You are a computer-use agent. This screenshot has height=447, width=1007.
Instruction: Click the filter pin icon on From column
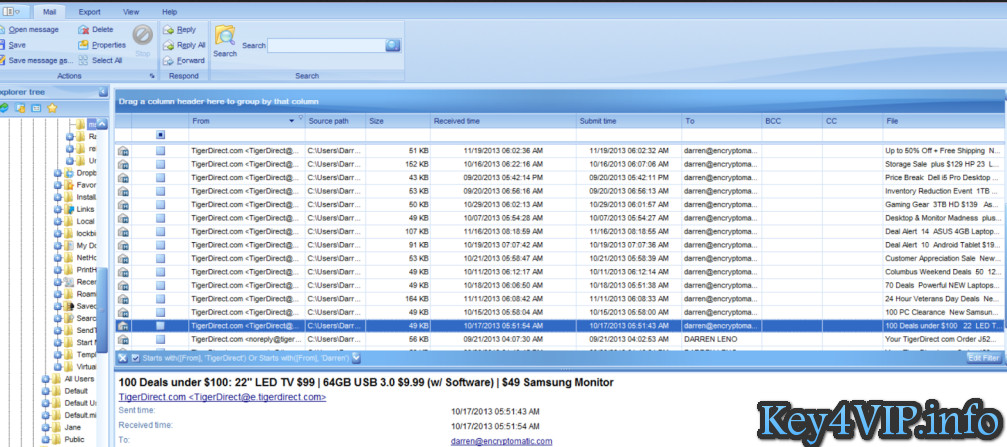pyautogui.click(x=301, y=118)
